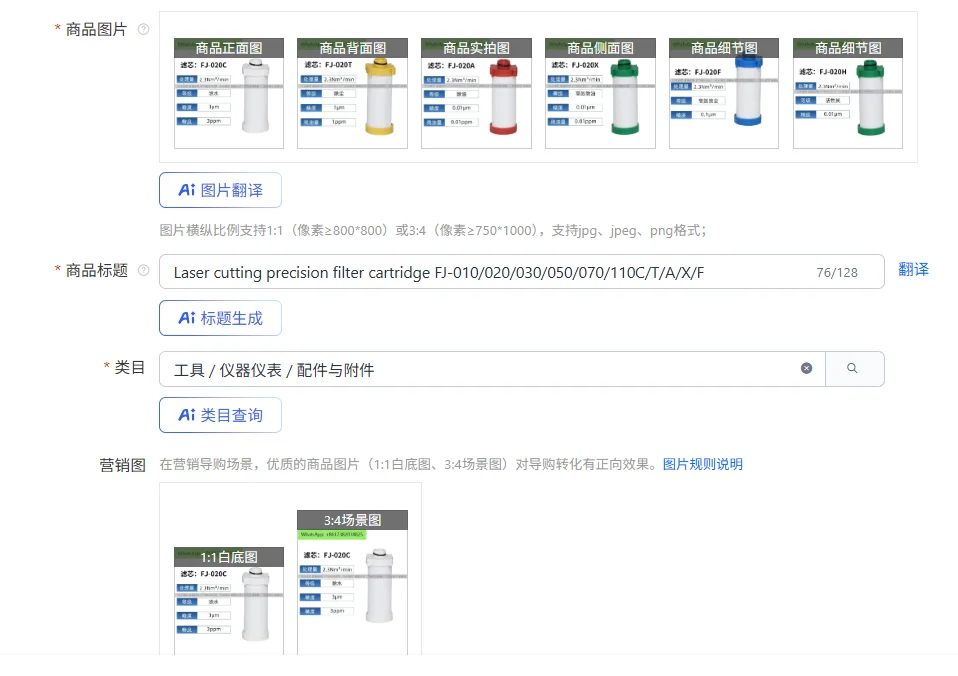The height and width of the screenshot is (676, 958).
Task: Click the 商品标题 label
Action: click(x=97, y=270)
